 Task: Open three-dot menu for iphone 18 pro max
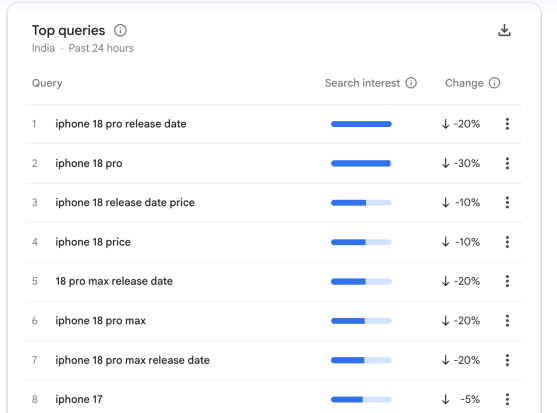point(507,321)
